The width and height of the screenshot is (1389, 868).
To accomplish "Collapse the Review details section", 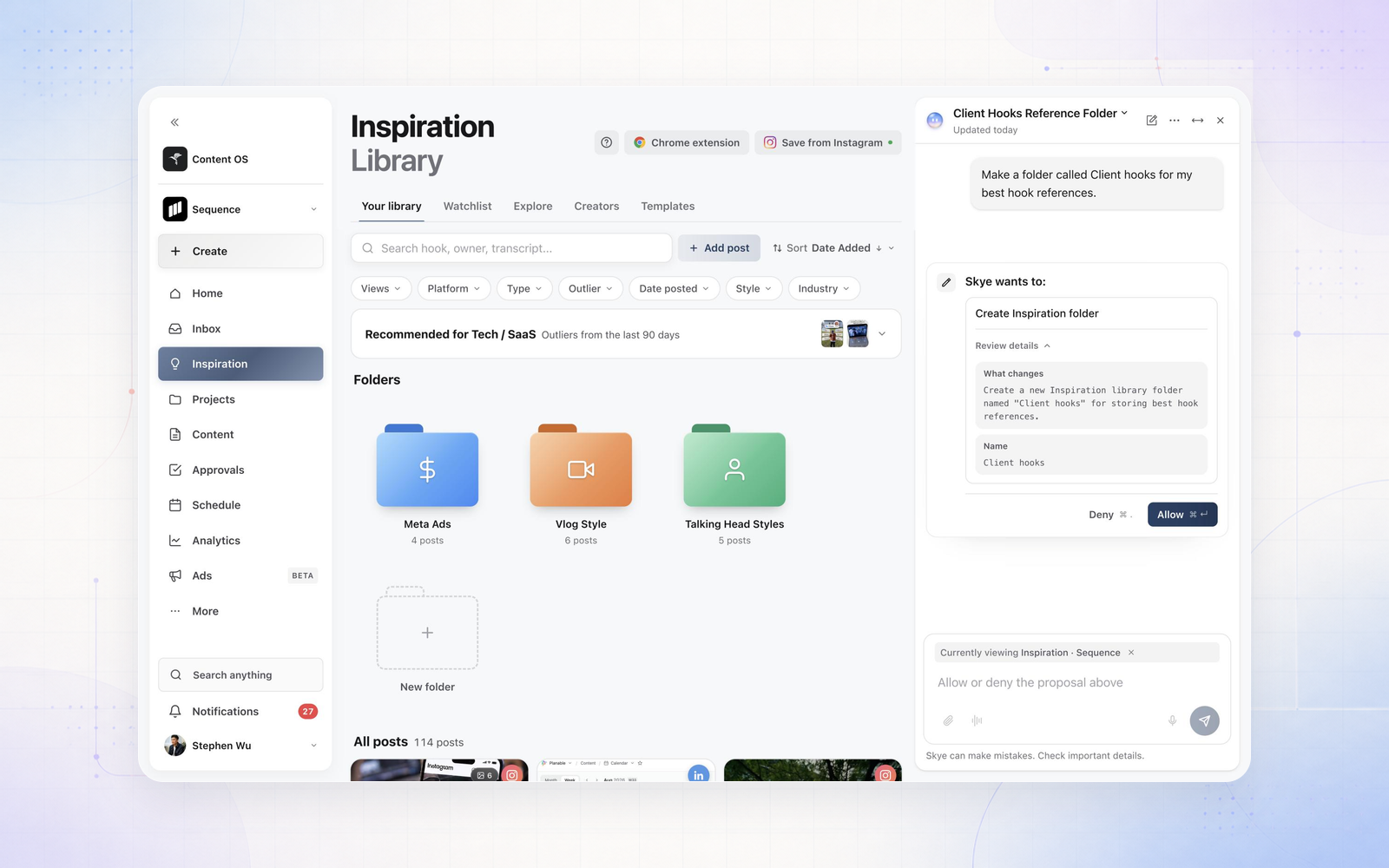I will 1013,345.
